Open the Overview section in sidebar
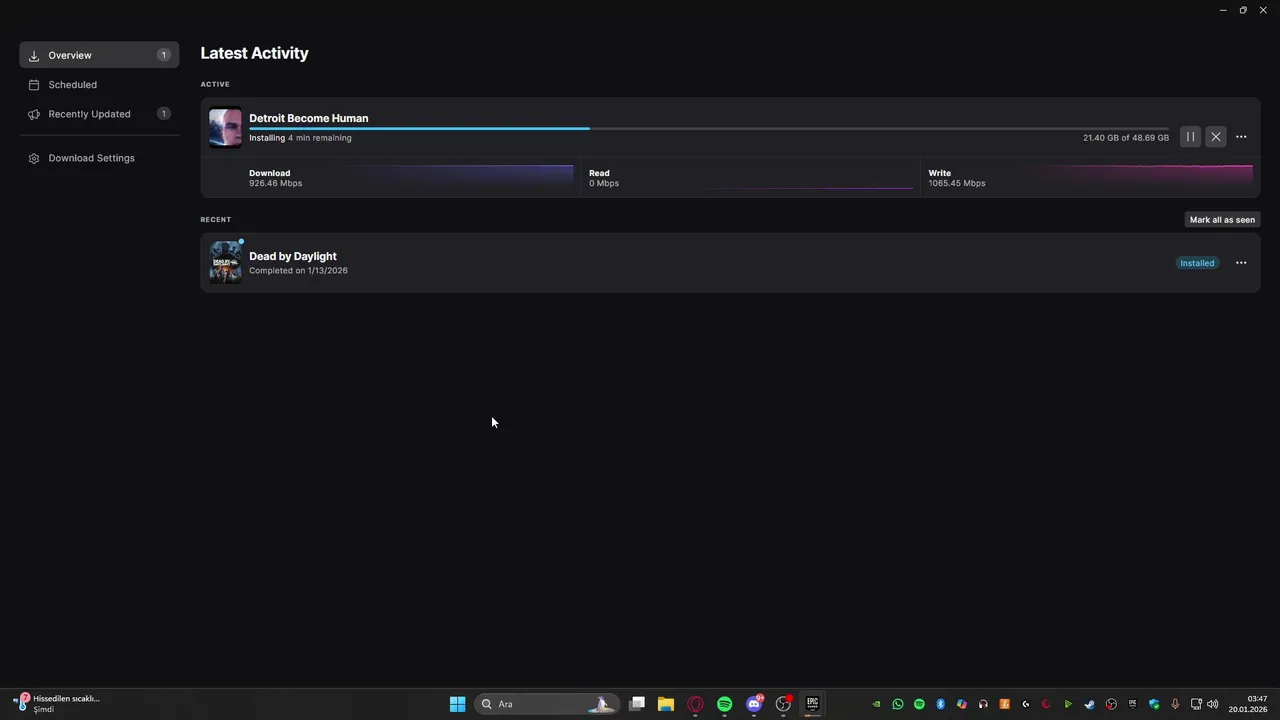1280x720 pixels. (x=99, y=55)
